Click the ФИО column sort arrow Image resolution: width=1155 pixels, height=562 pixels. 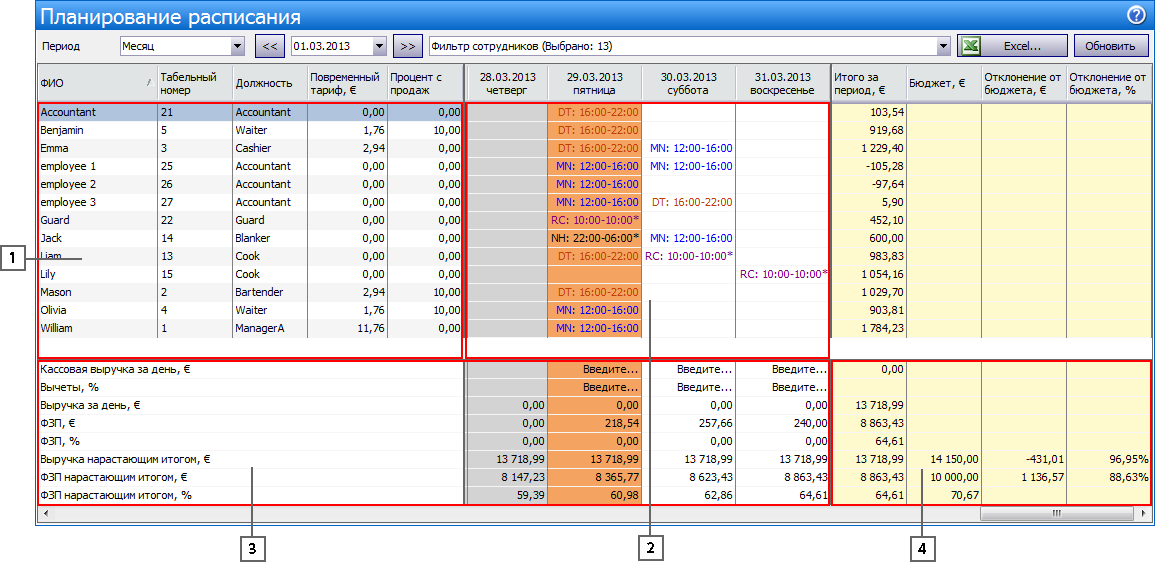point(149,83)
